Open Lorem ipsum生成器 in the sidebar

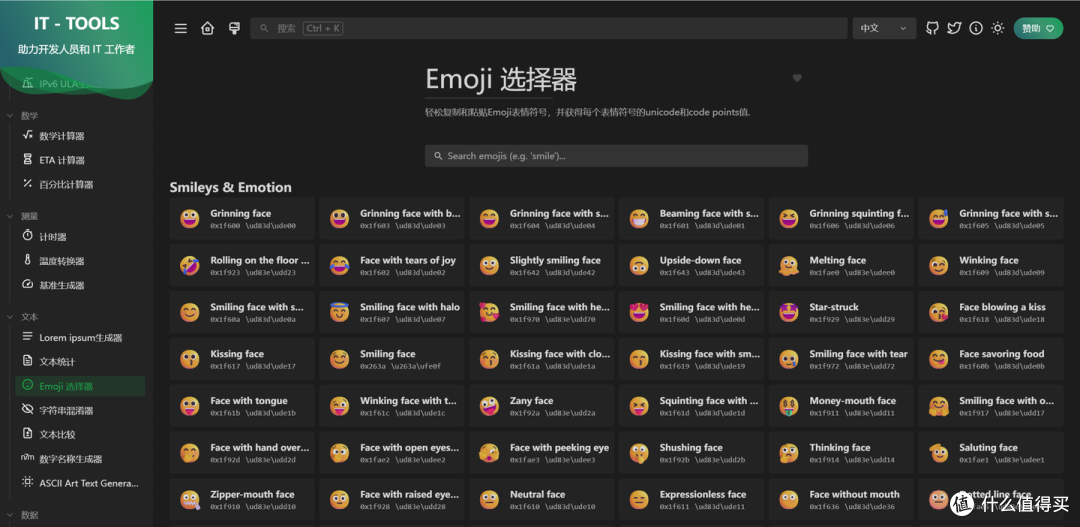point(80,338)
